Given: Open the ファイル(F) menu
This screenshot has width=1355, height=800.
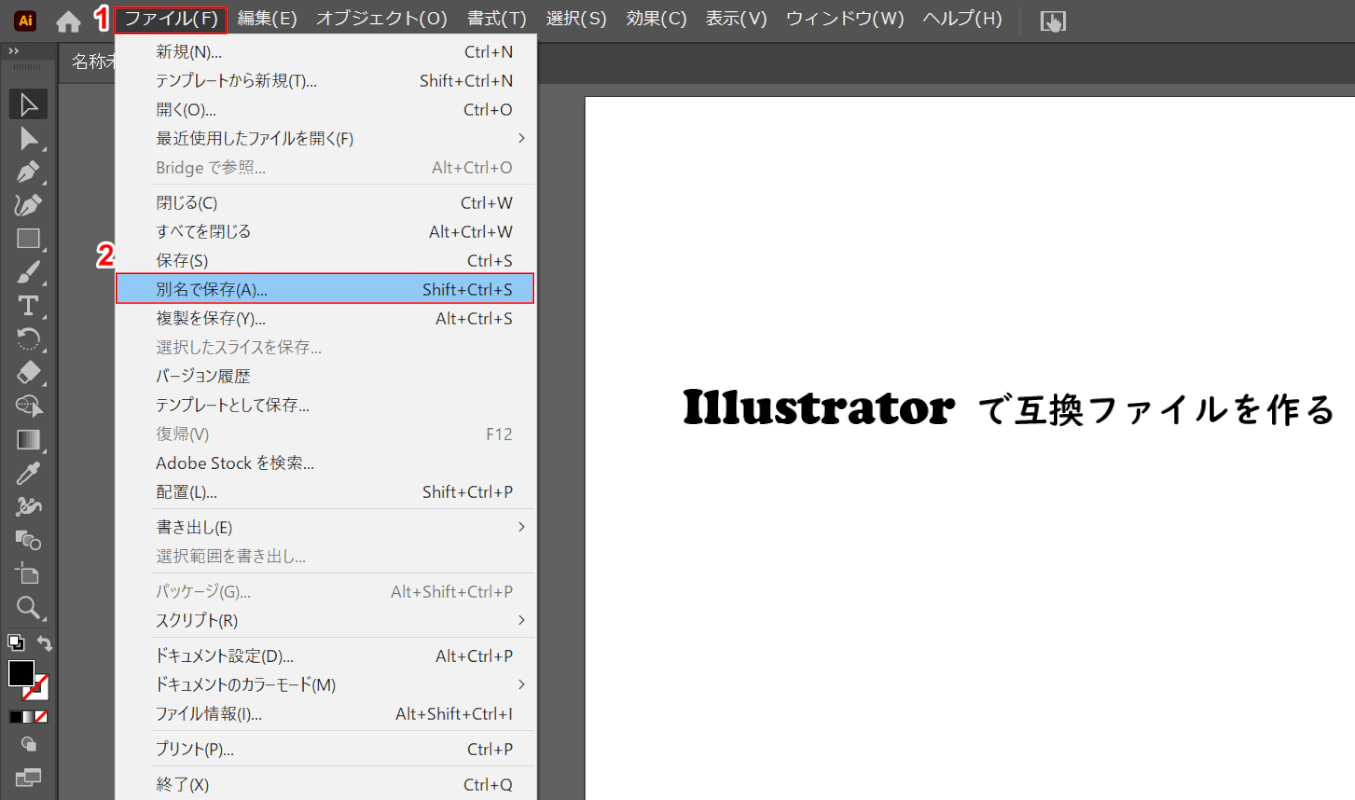Looking at the screenshot, I should click(x=171, y=19).
